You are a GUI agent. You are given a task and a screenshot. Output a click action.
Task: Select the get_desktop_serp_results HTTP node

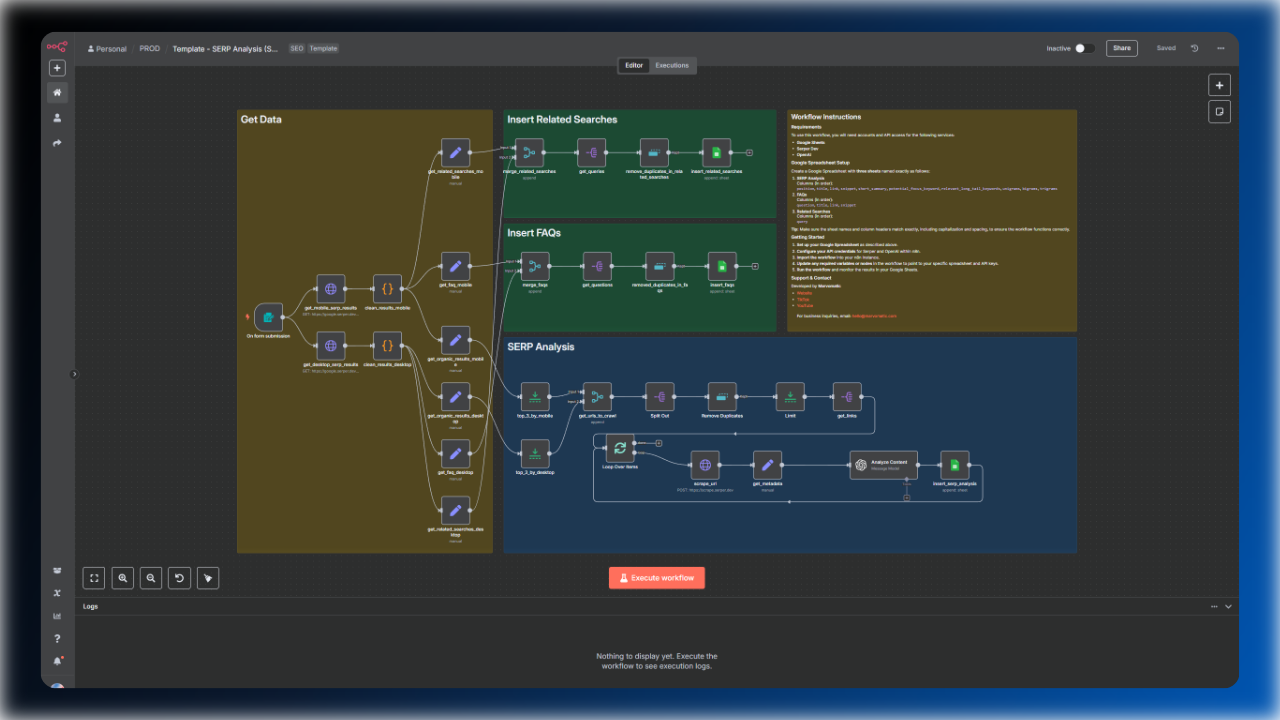[x=331, y=346]
